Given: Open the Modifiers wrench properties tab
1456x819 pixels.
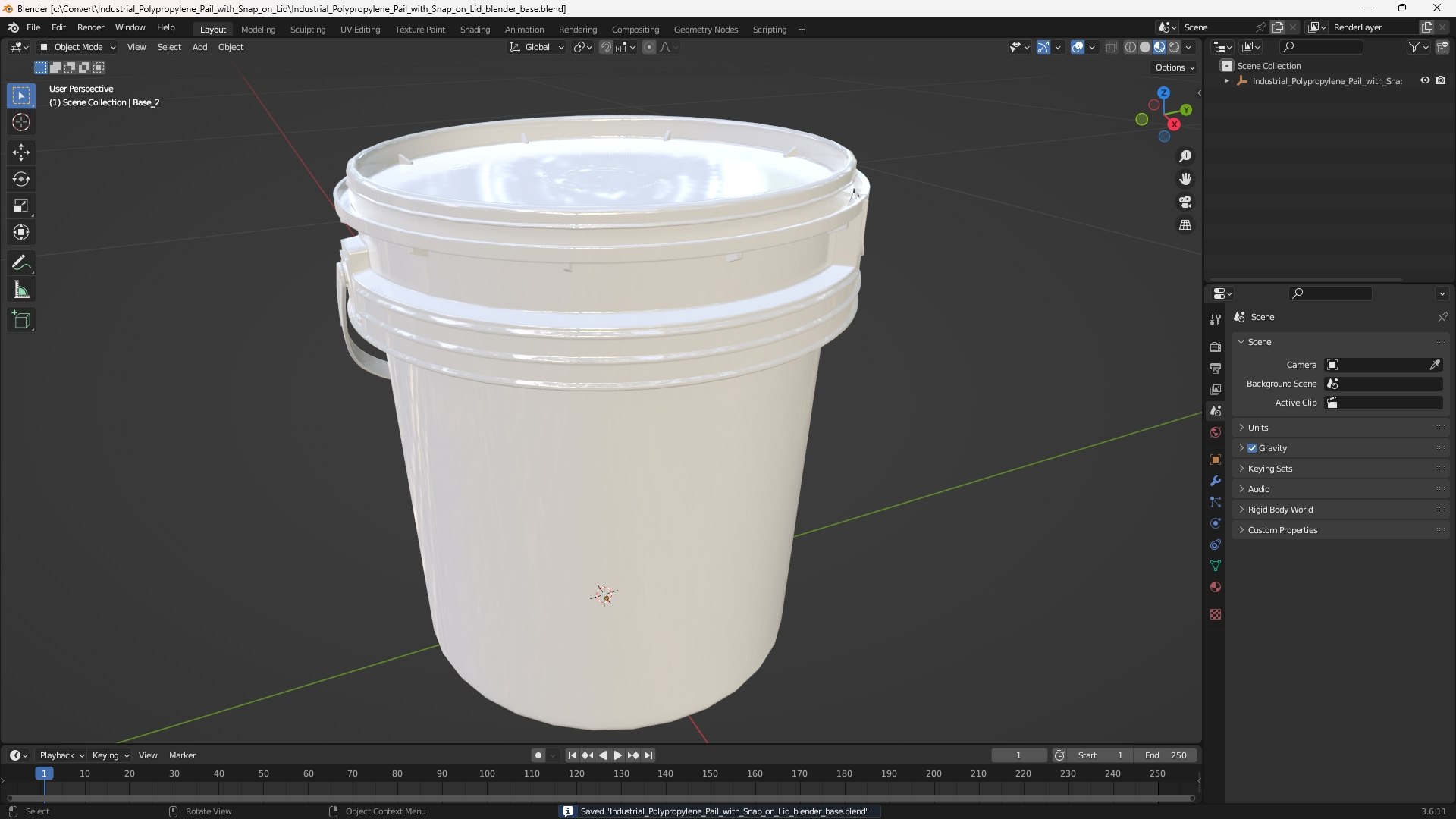Looking at the screenshot, I should click(x=1216, y=481).
